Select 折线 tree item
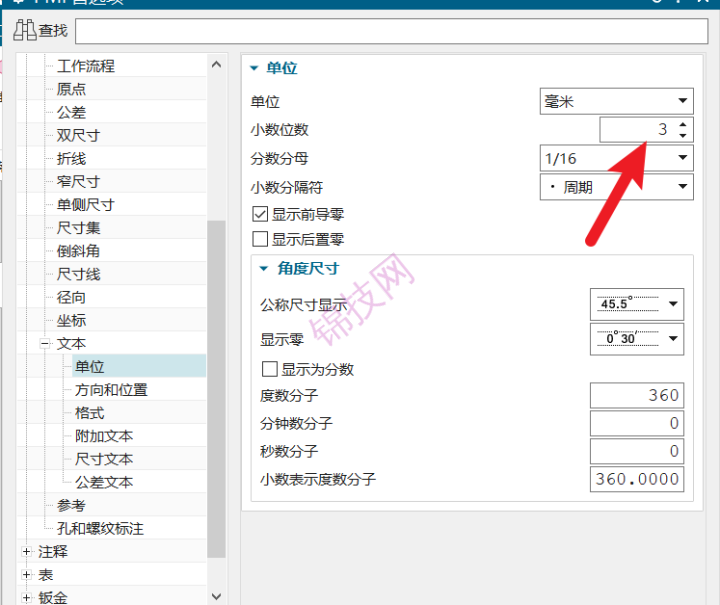 [x=71, y=159]
